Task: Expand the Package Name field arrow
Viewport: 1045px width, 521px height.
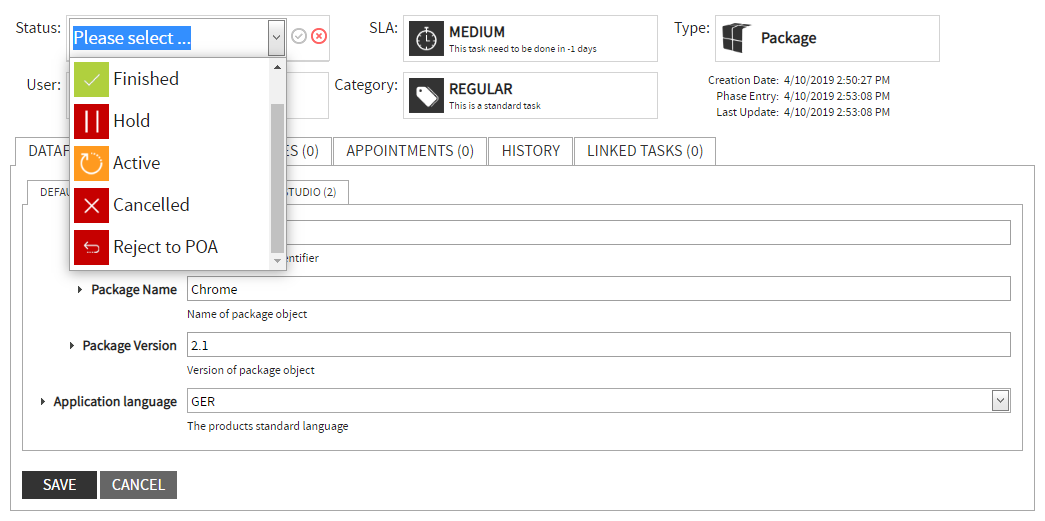Action: (x=80, y=290)
